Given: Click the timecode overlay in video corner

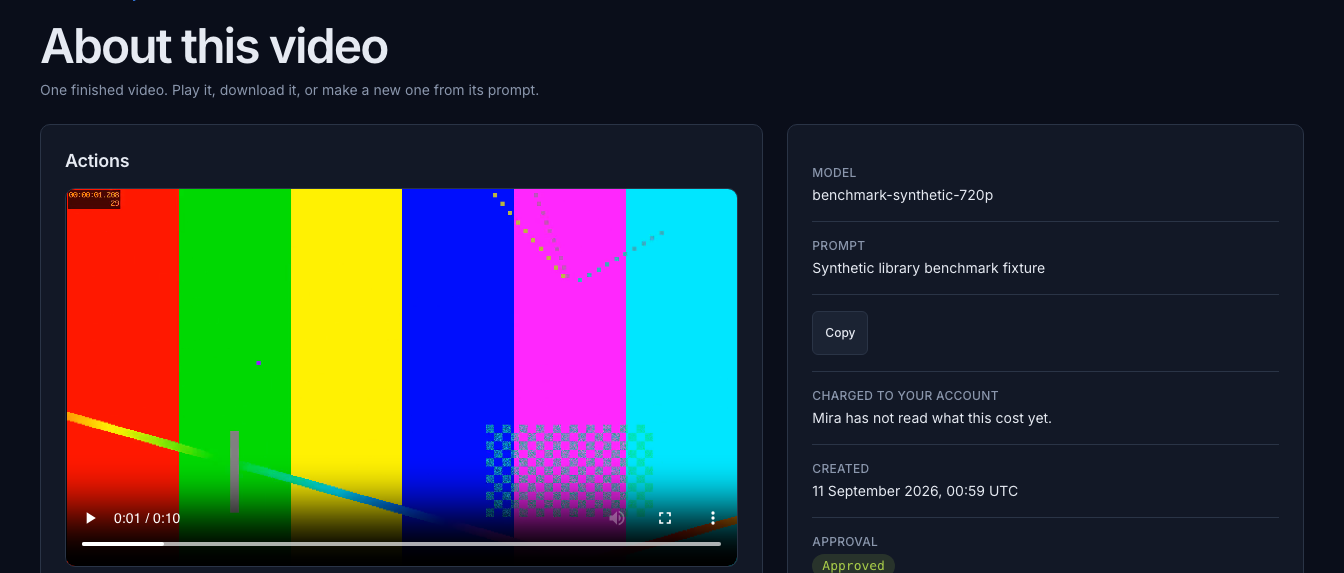Looking at the screenshot, I should coord(94,199).
